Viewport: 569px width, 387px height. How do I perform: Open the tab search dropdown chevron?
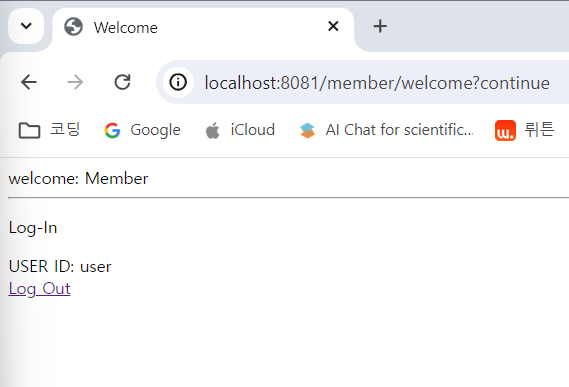pos(26,26)
